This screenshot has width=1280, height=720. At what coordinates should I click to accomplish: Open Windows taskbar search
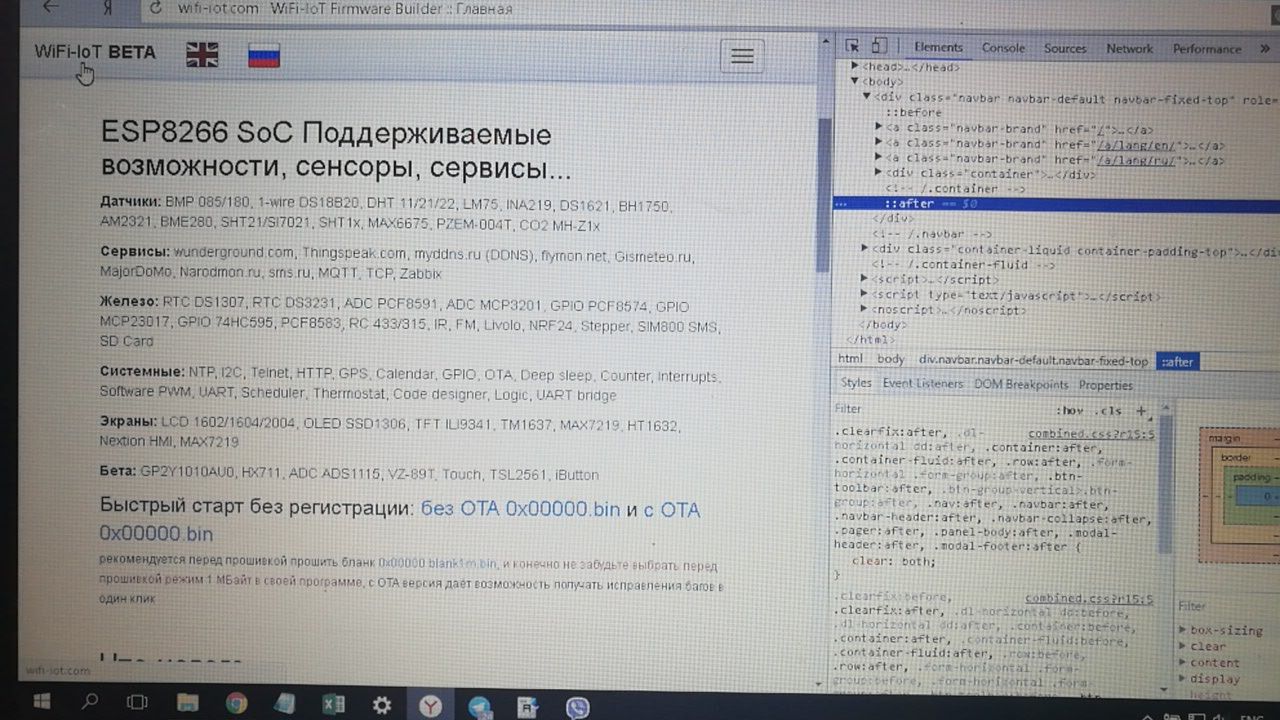point(90,701)
